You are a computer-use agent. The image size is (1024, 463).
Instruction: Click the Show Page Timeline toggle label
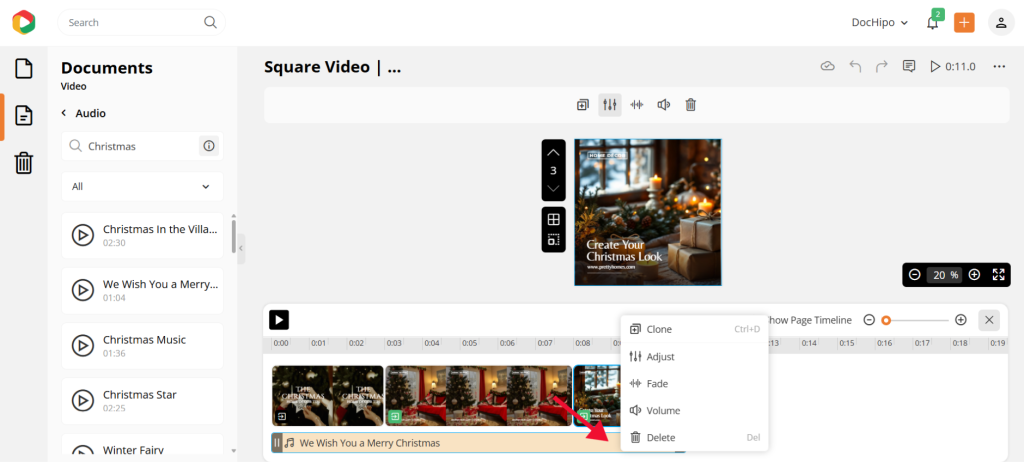(x=810, y=320)
